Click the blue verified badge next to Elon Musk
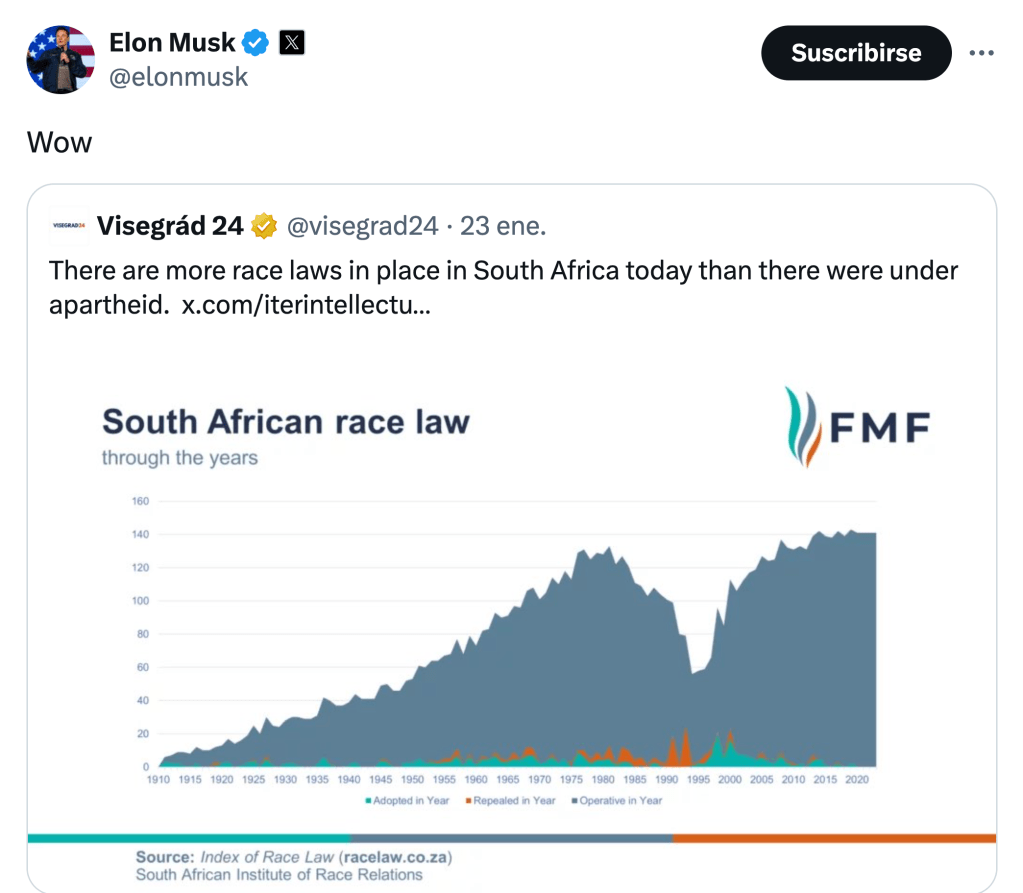Screen dimensions: 1023x893 point(257,43)
